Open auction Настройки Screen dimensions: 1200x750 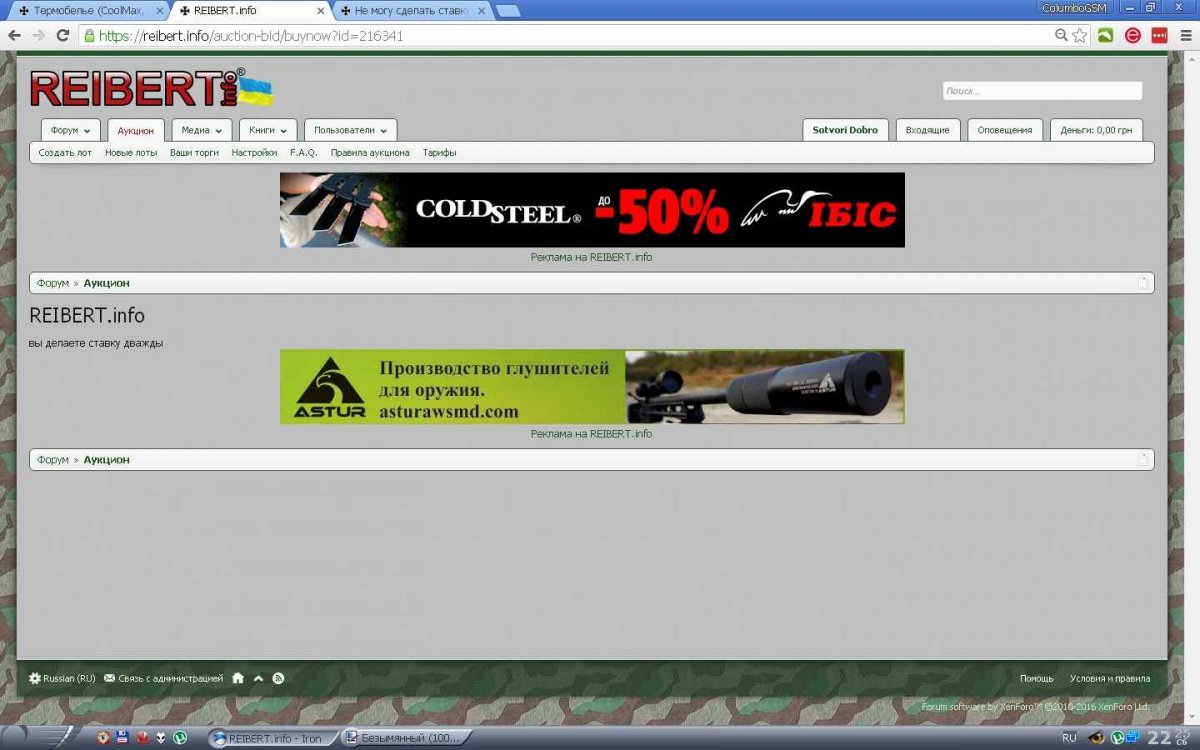pos(254,153)
